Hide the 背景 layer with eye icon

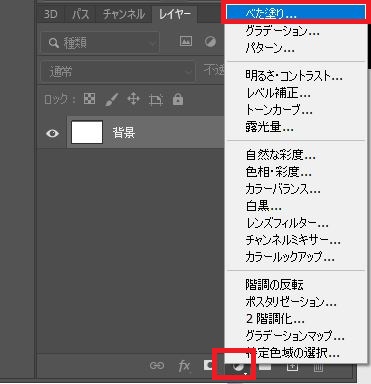pyautogui.click(x=52, y=133)
